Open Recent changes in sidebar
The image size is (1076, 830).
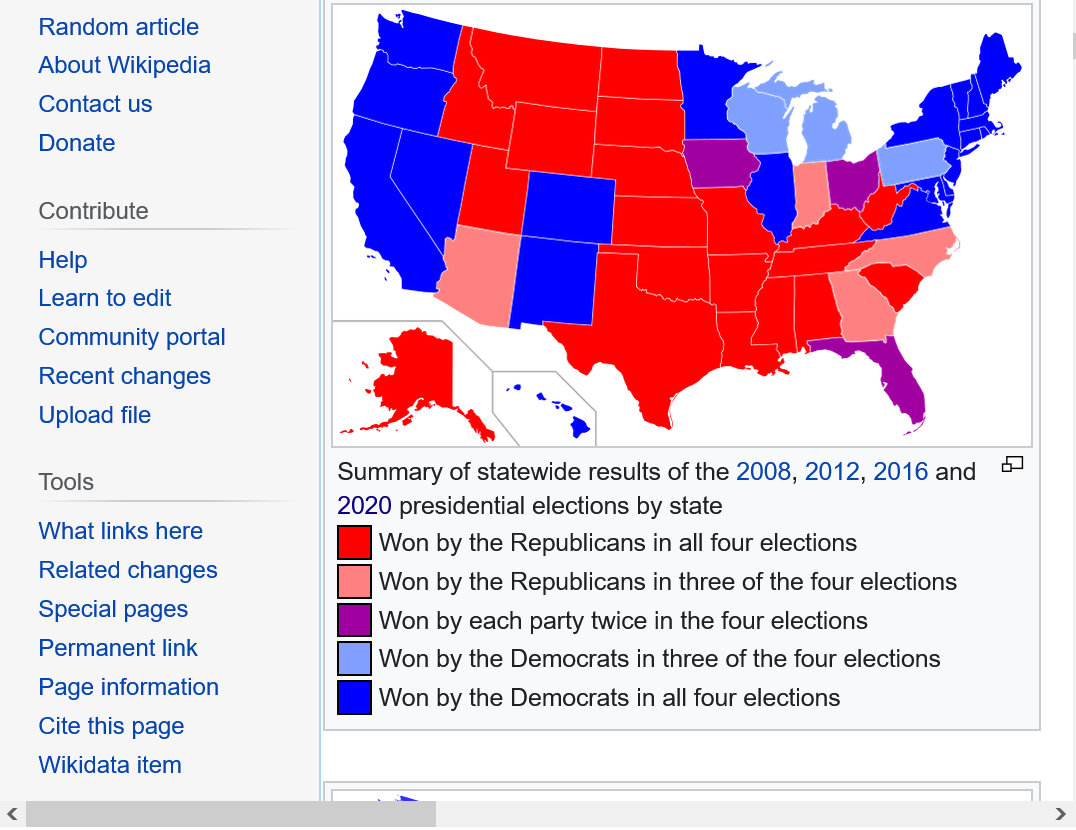click(124, 376)
